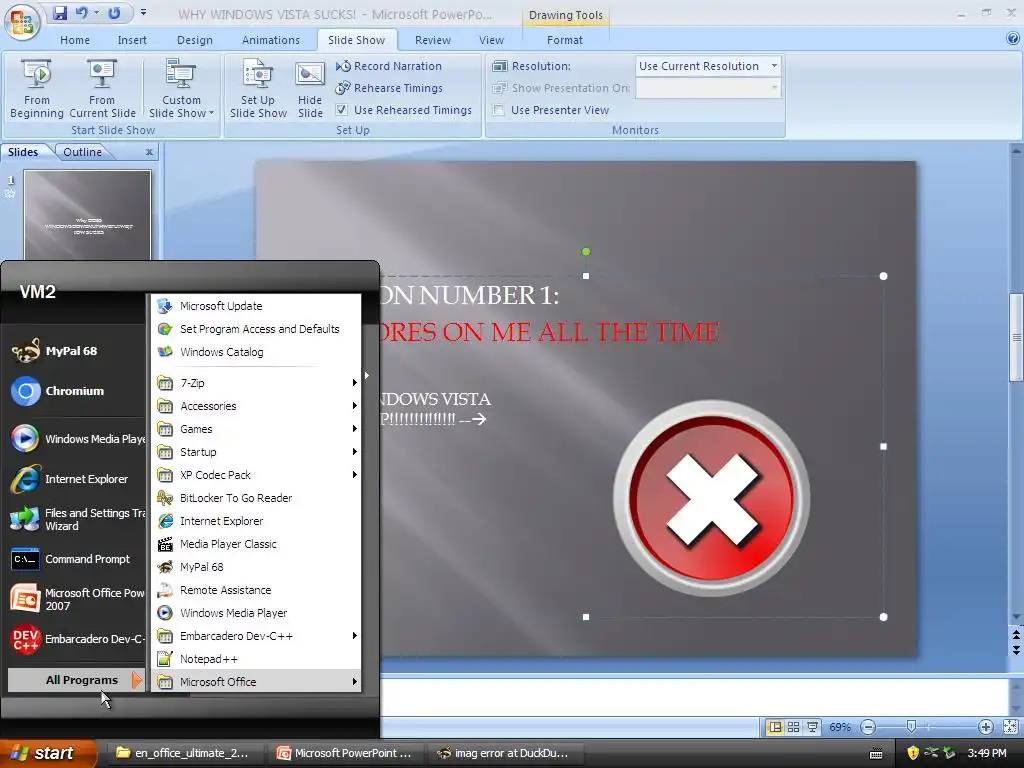Viewport: 1024px width, 768px height.
Task: Start Slide Show from status bar icon
Action: pos(812,727)
